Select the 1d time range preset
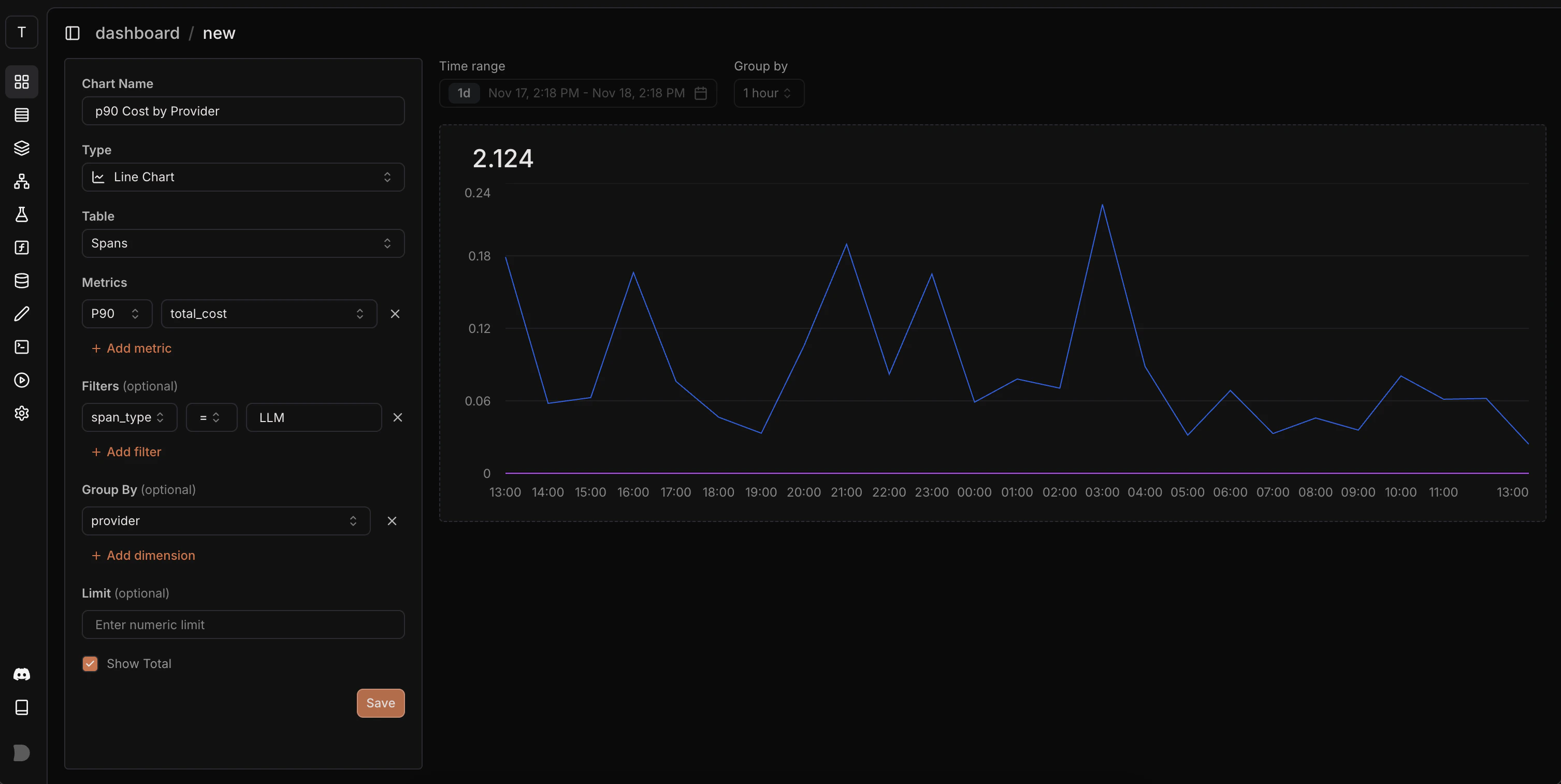1561x784 pixels. tap(464, 93)
